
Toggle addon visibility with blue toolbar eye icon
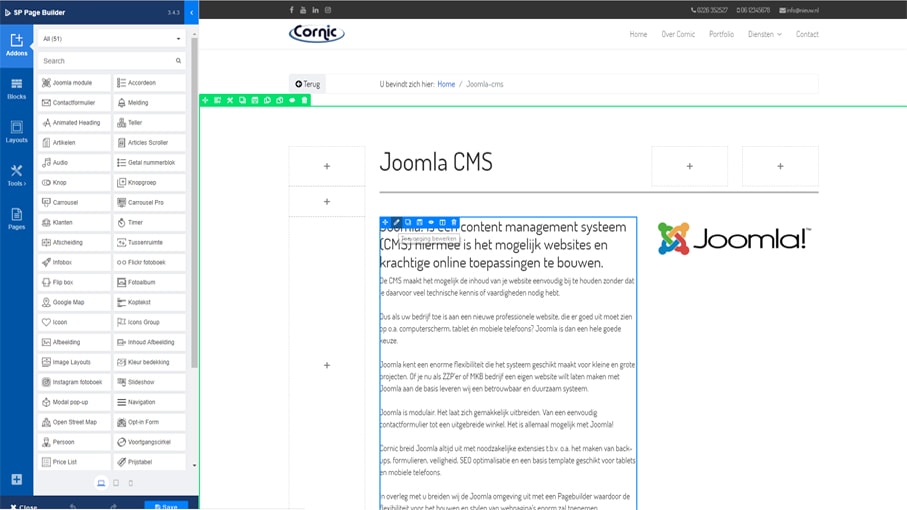[431, 222]
